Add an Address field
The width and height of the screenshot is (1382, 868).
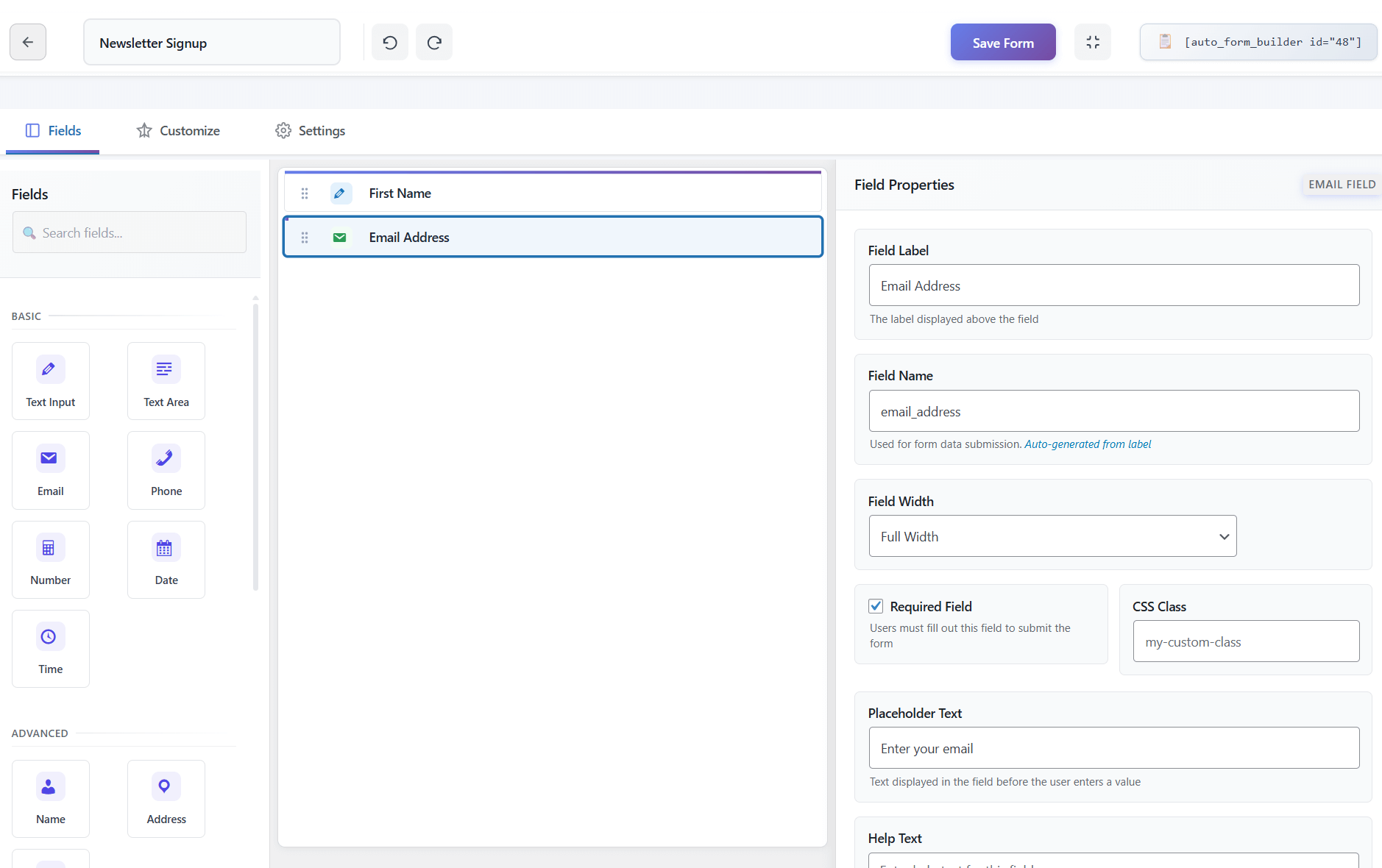coord(166,798)
